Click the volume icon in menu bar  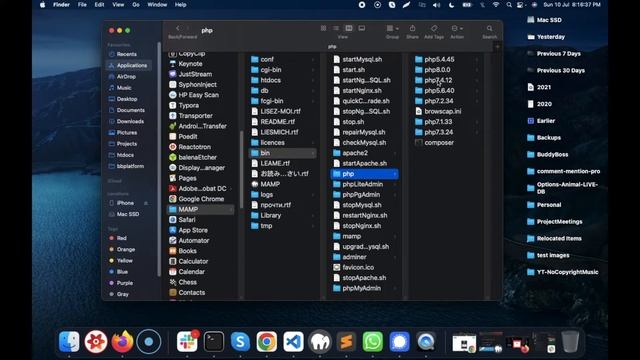pyautogui.click(x=436, y=5)
